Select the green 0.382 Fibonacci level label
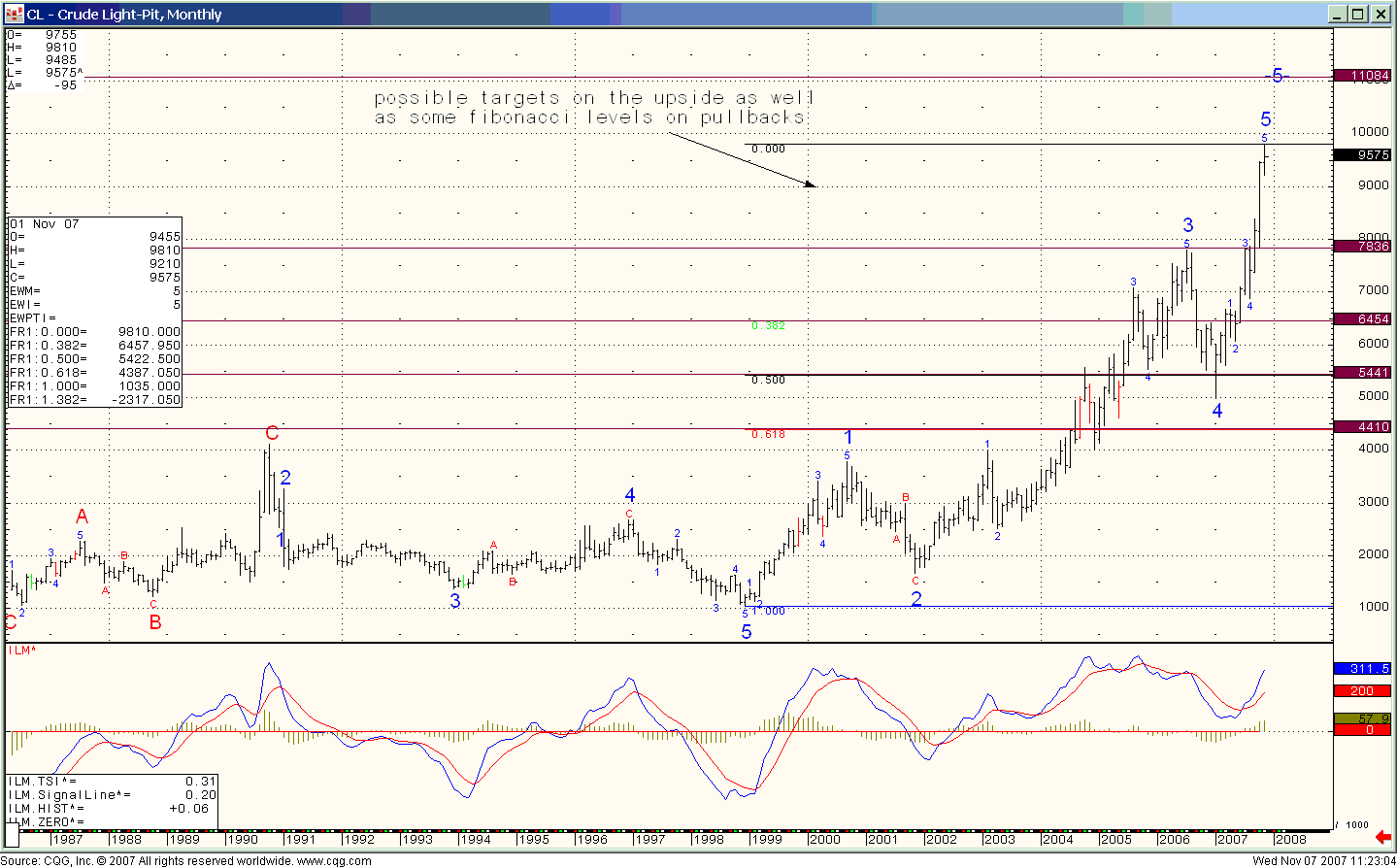This screenshot has width=1397, height=868. pos(768,326)
